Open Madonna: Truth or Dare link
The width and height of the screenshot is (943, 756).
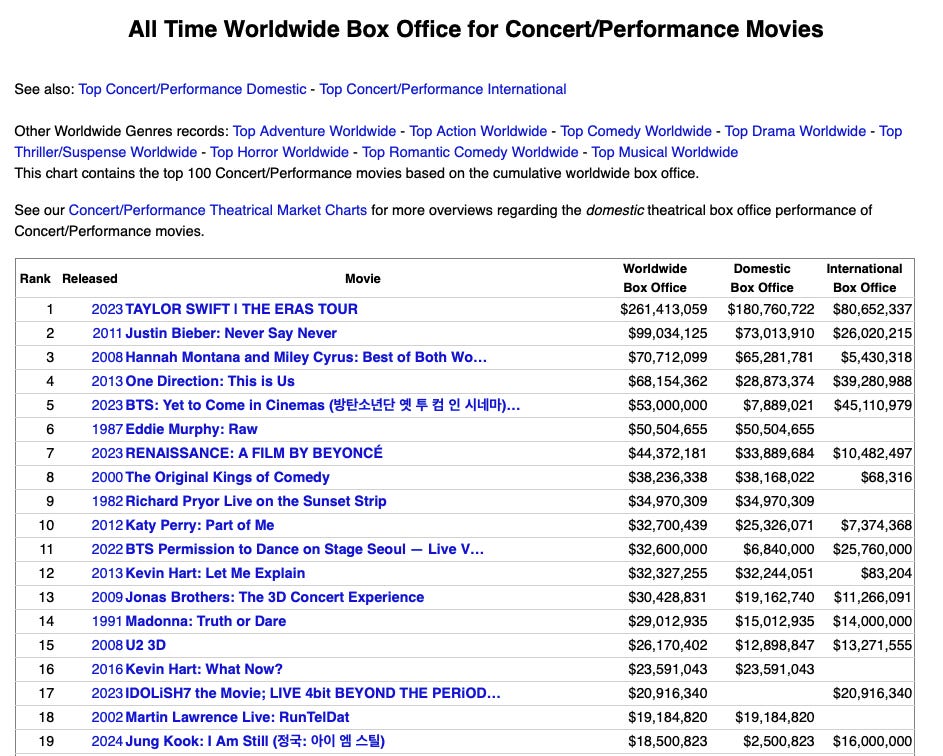tap(206, 621)
